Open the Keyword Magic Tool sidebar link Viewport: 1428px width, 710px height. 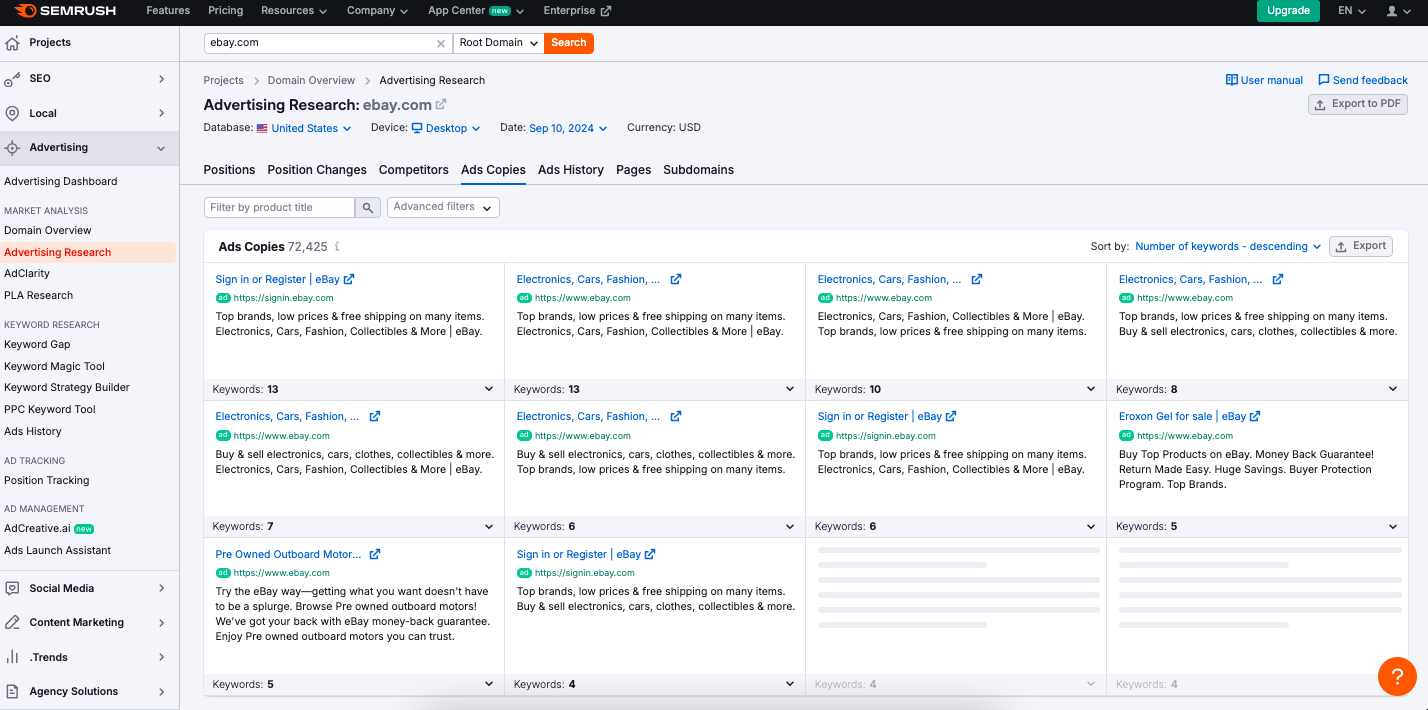click(54, 366)
